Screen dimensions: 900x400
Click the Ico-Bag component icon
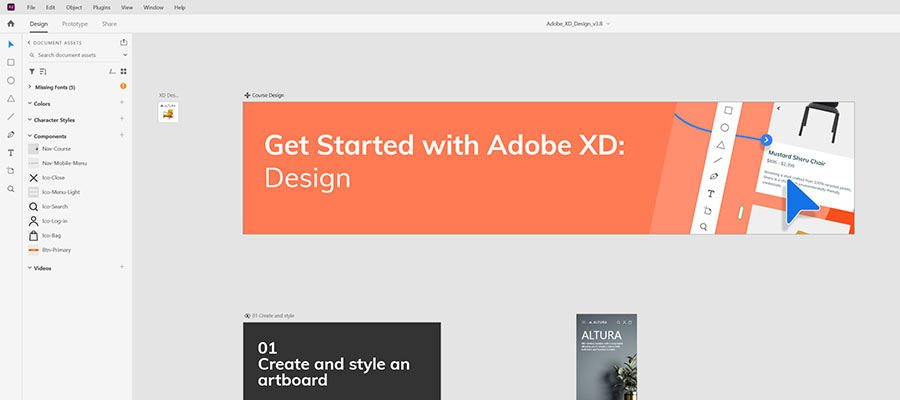coord(33,235)
